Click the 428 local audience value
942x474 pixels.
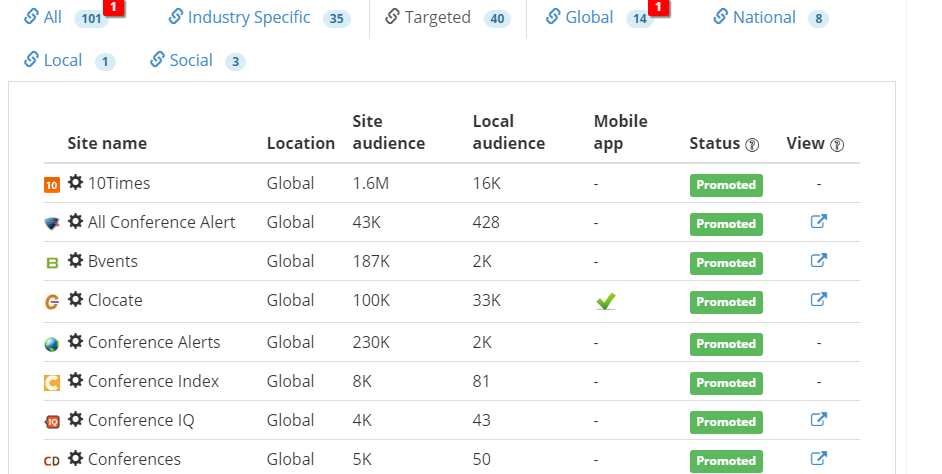point(486,222)
